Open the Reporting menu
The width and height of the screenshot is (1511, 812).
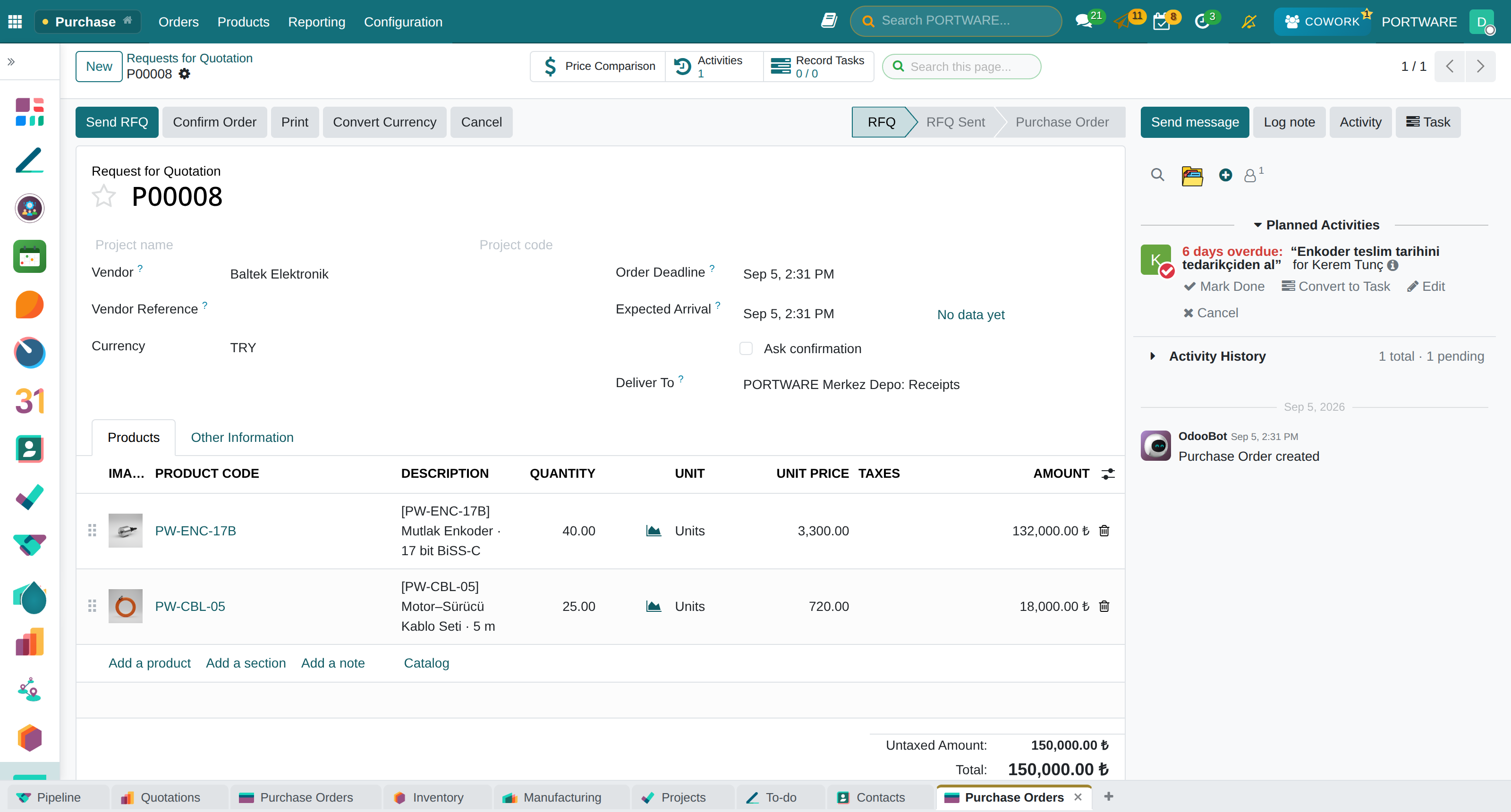pyautogui.click(x=317, y=22)
